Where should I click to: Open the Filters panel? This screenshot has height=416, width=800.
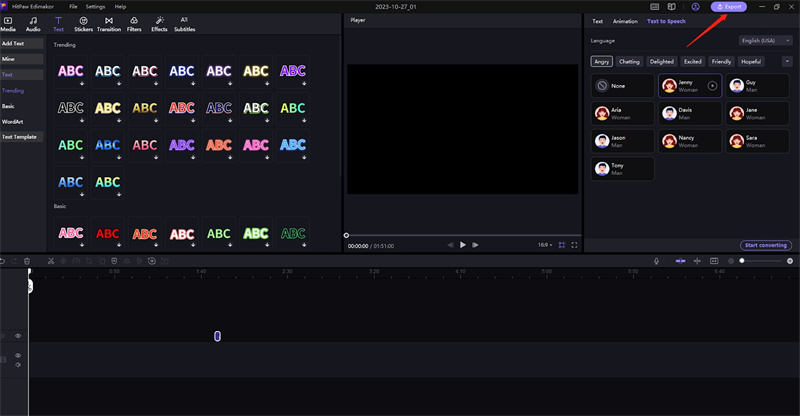(x=134, y=24)
